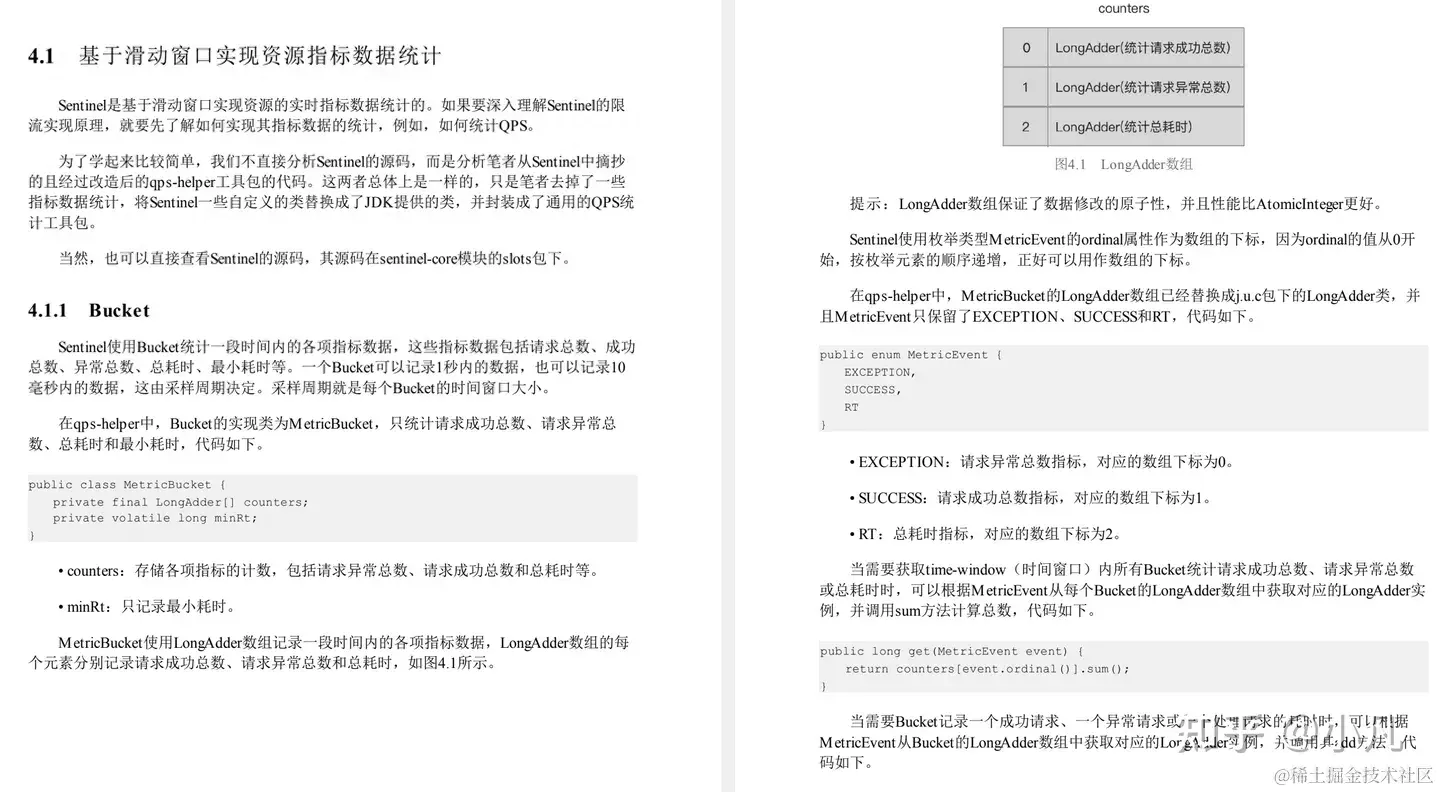Viewport: 1440px width, 792px height.
Task: Select the code line 'private volatile long minRt;'
Action: [155, 518]
